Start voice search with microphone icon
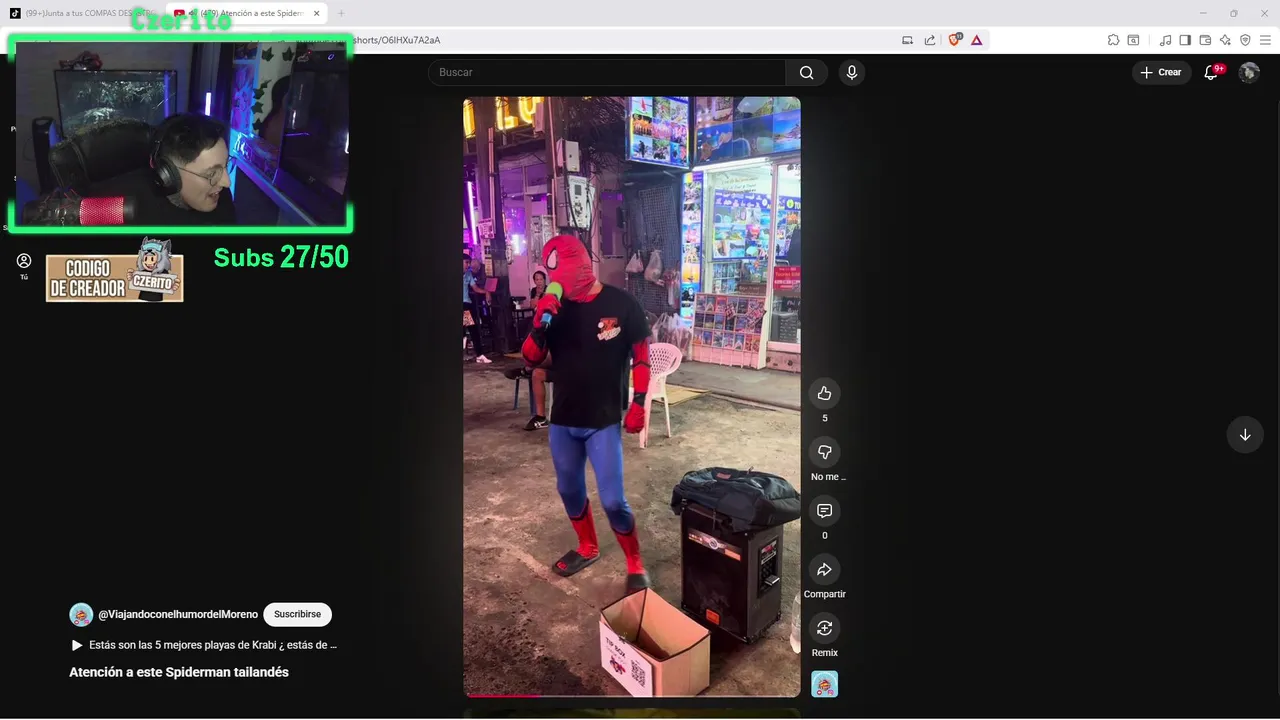The width and height of the screenshot is (1280, 720). [x=852, y=72]
